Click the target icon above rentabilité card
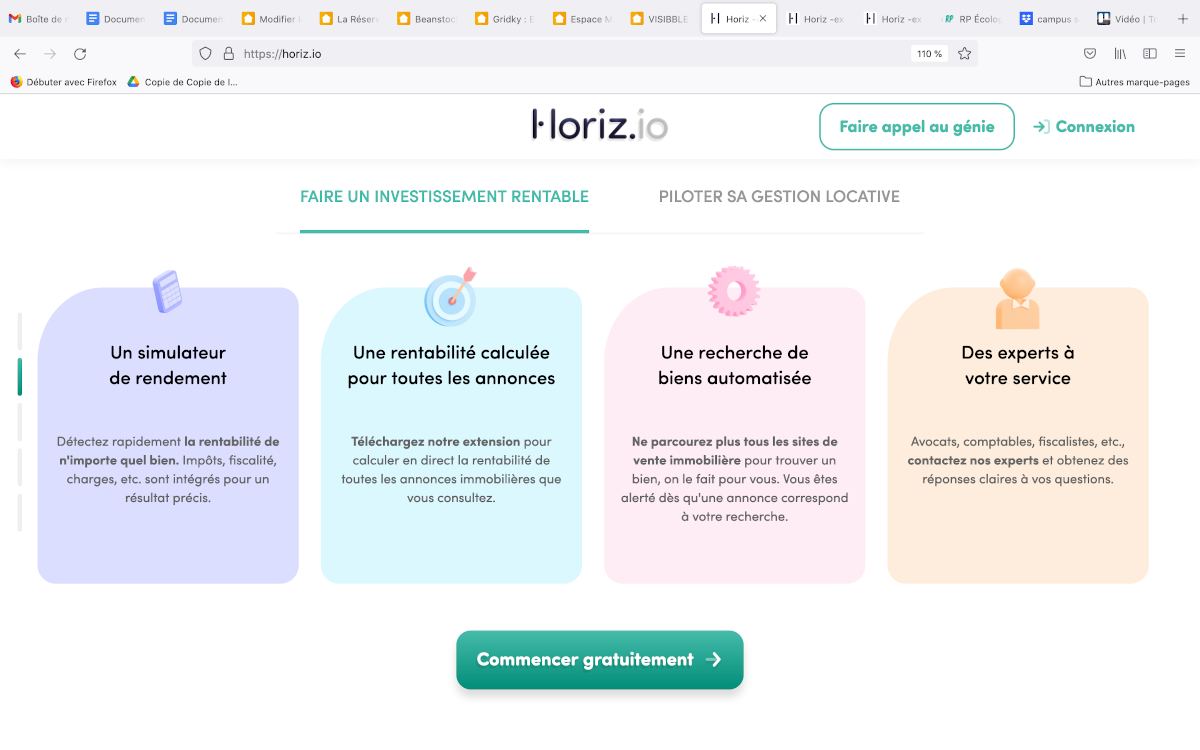The width and height of the screenshot is (1200, 750). tap(451, 297)
